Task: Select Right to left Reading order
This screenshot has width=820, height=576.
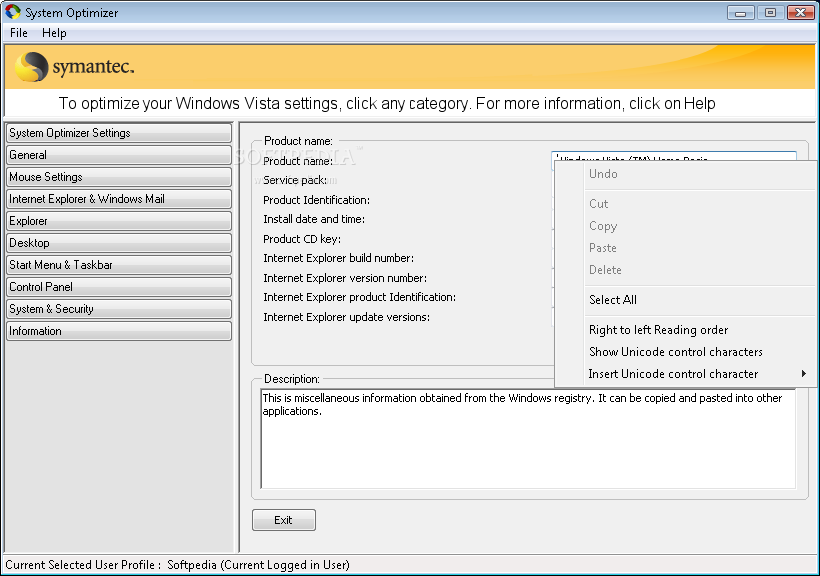Action: pyautogui.click(x=685, y=330)
